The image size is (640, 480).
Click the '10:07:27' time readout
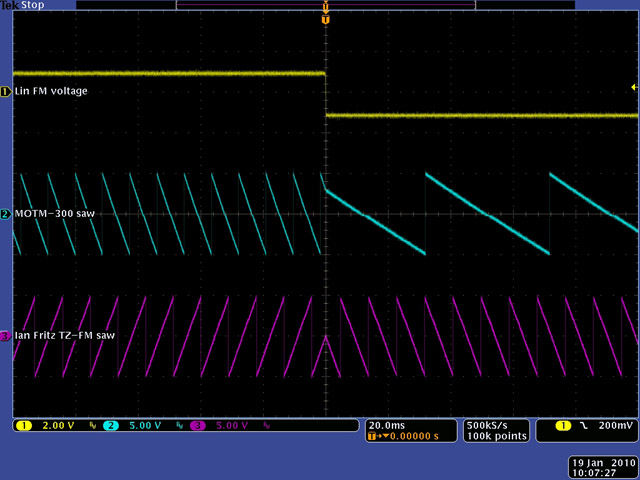click(x=594, y=473)
